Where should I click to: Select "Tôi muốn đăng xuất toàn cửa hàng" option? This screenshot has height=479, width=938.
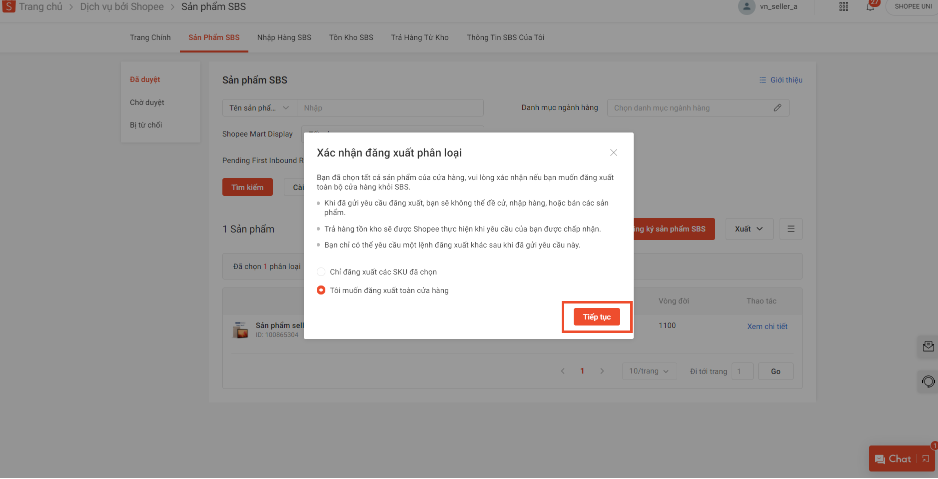tap(321, 290)
